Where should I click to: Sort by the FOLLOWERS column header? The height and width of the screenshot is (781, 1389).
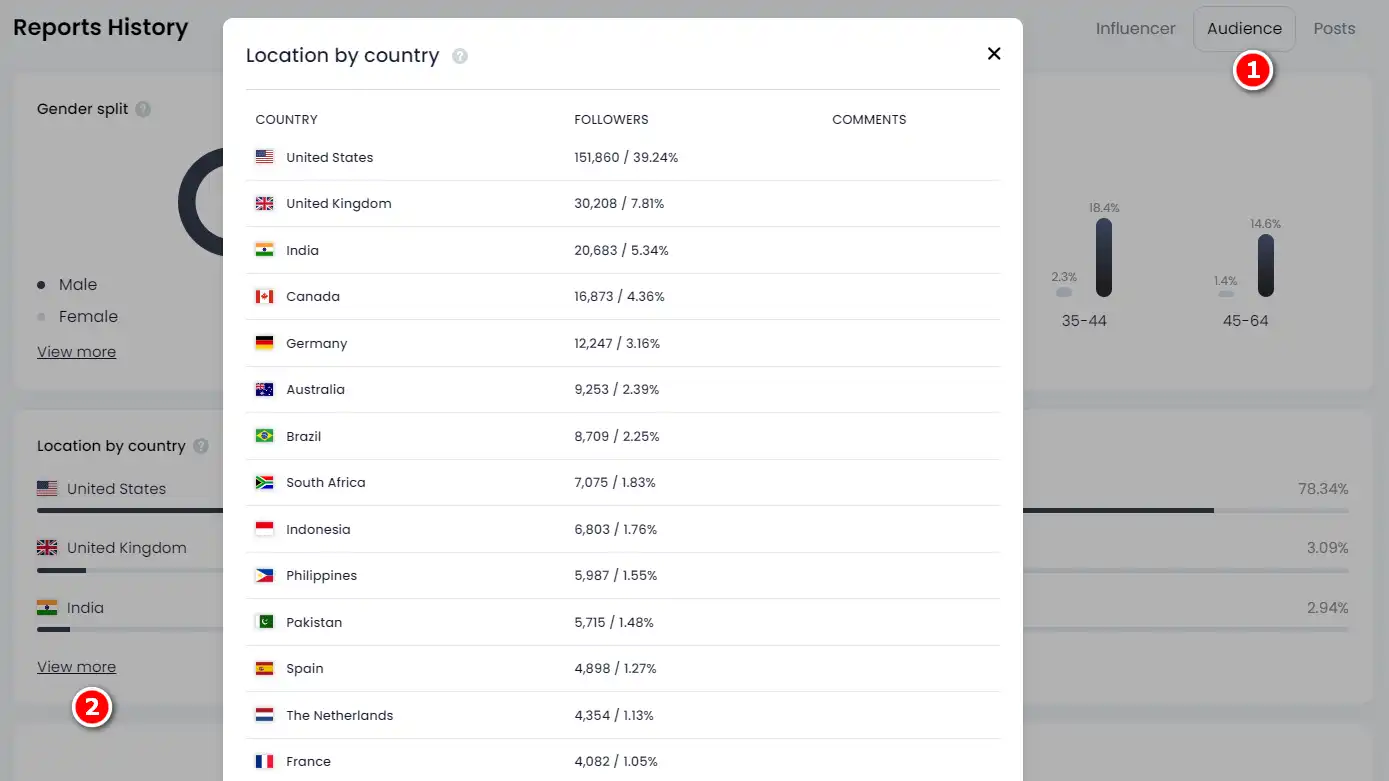tap(611, 119)
